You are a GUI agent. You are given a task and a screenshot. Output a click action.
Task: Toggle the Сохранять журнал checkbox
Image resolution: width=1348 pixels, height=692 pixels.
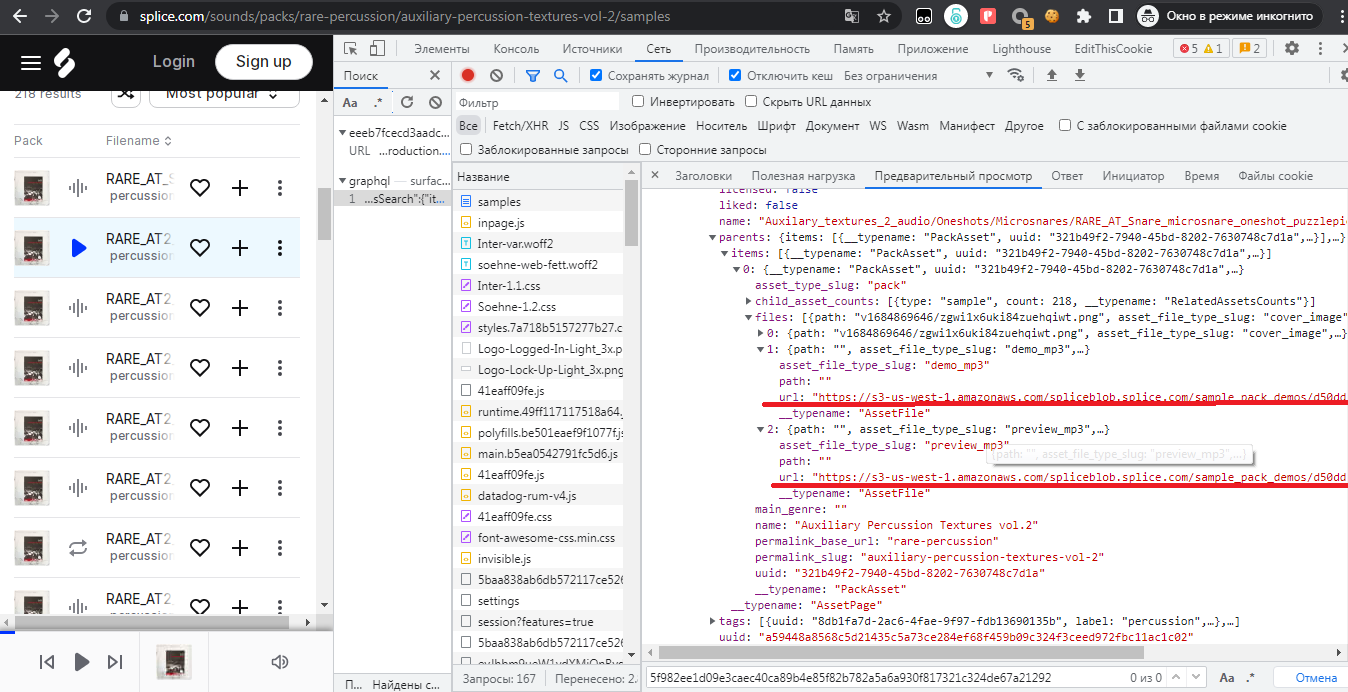[596, 76]
